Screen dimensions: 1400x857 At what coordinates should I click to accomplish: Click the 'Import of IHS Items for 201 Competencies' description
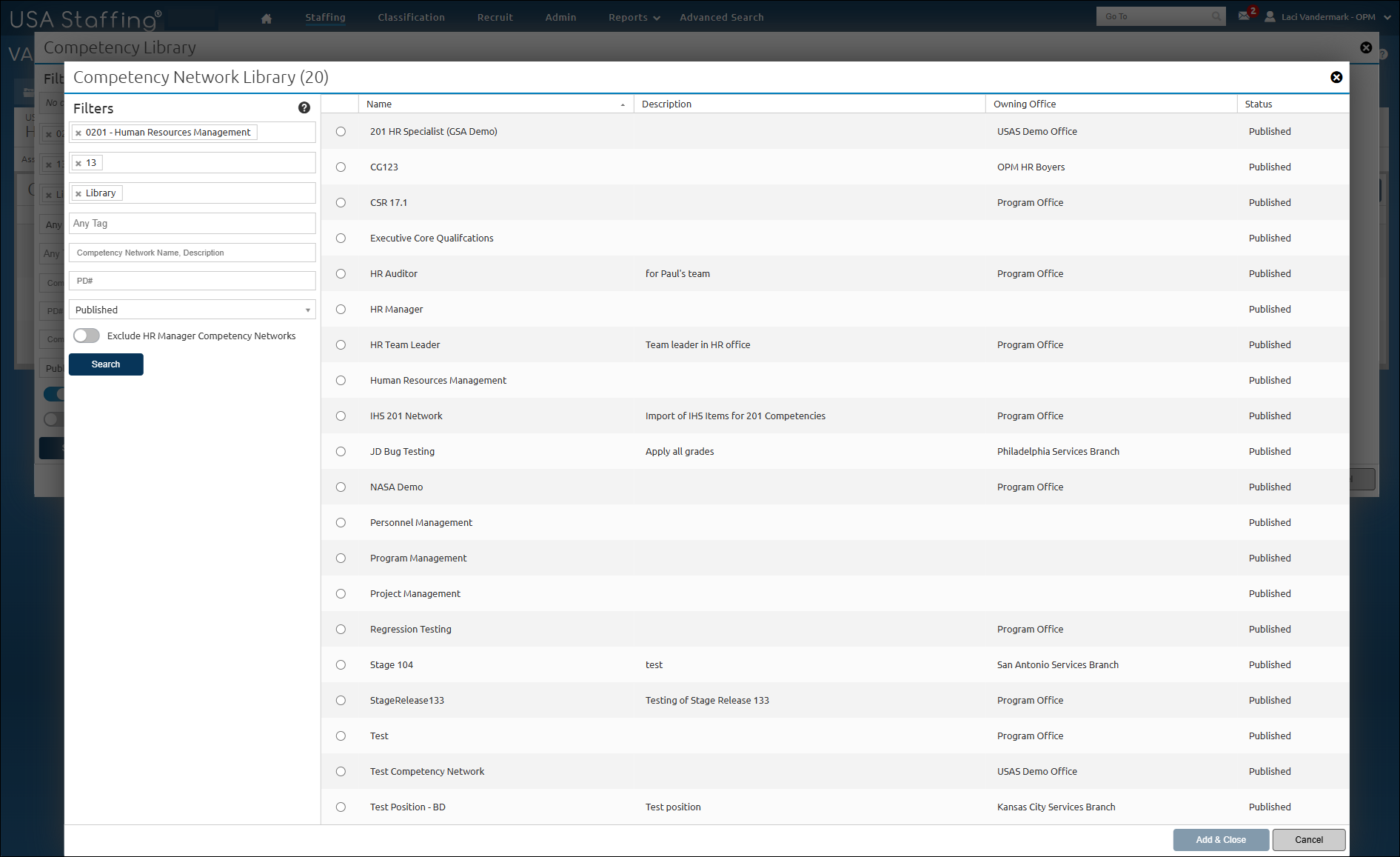[x=735, y=416]
